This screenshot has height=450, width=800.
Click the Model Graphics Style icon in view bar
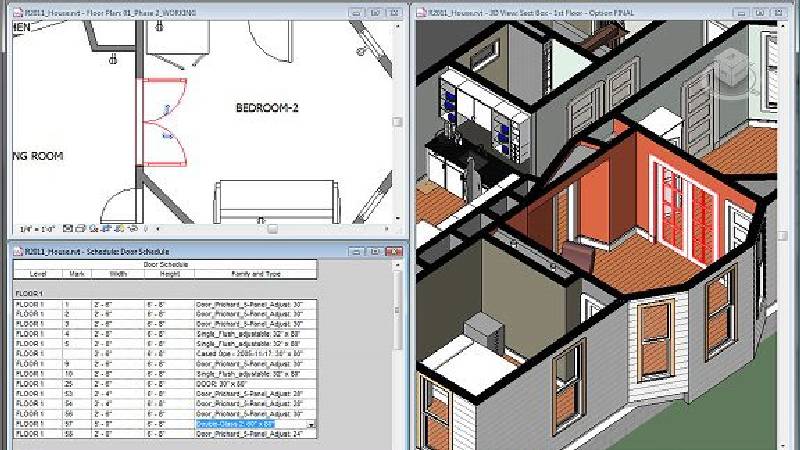(x=80, y=229)
